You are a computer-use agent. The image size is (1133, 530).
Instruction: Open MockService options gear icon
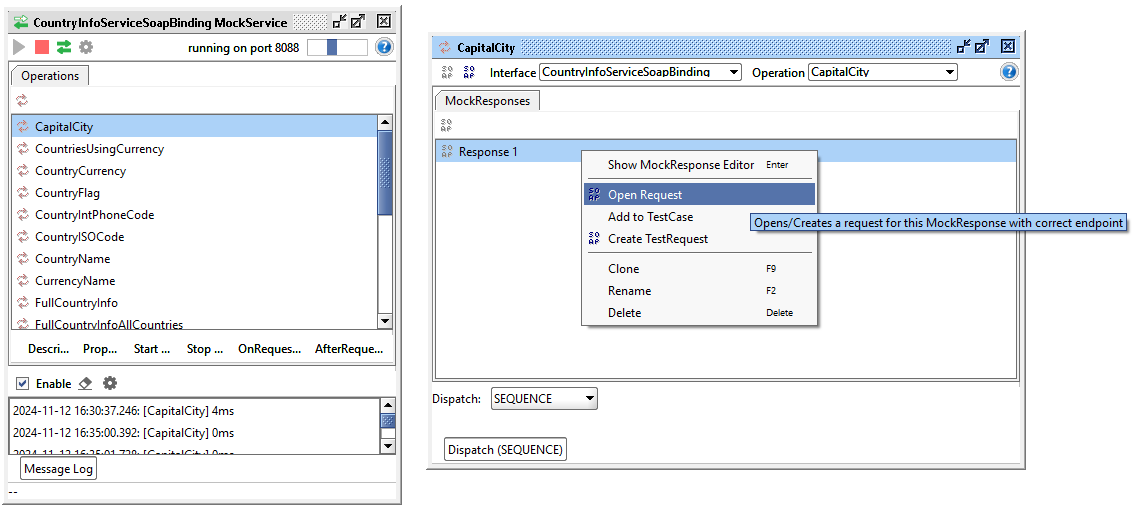coord(86,47)
